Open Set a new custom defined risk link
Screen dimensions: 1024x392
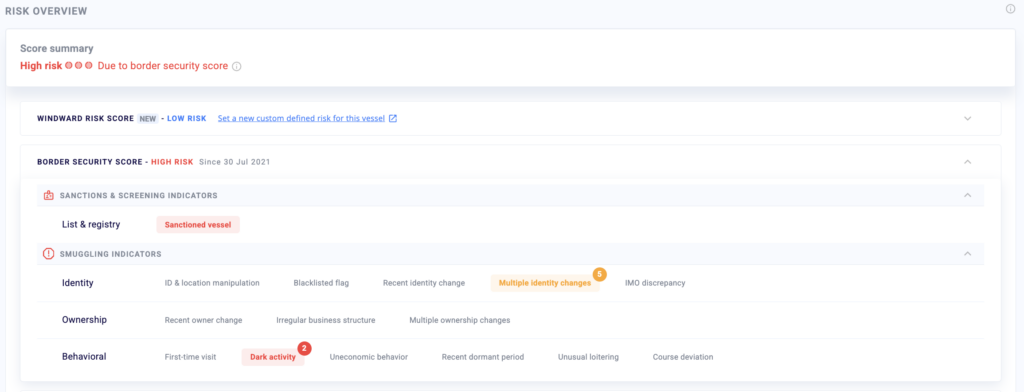301,119
